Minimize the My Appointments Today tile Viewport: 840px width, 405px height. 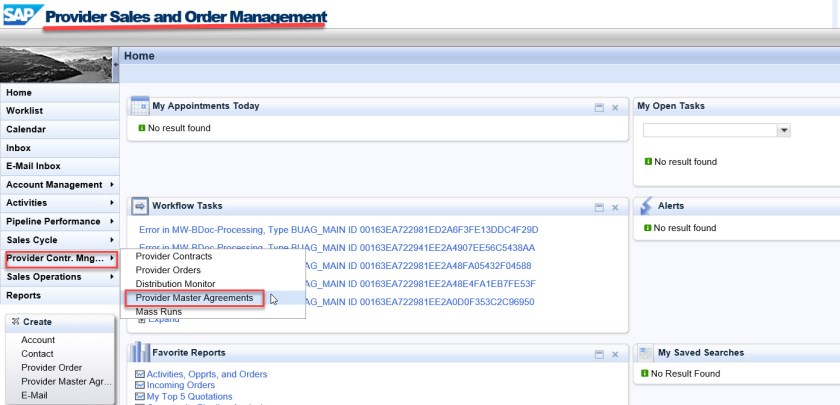point(599,108)
